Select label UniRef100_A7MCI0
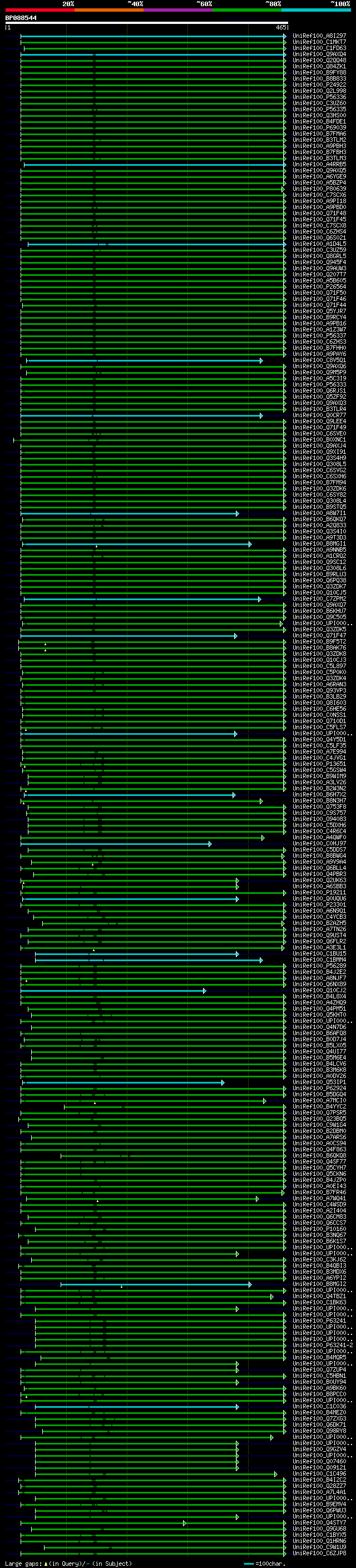 click(x=319, y=1101)
